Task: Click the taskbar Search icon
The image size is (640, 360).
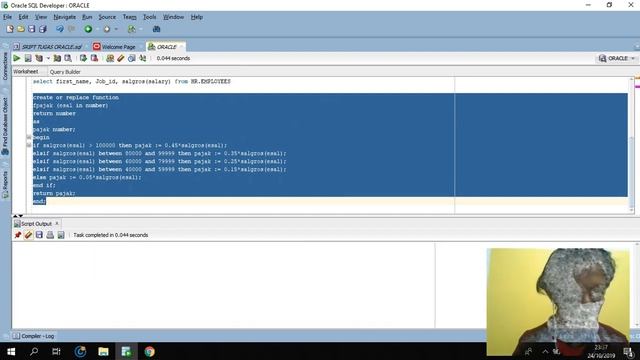Action: coord(34,351)
